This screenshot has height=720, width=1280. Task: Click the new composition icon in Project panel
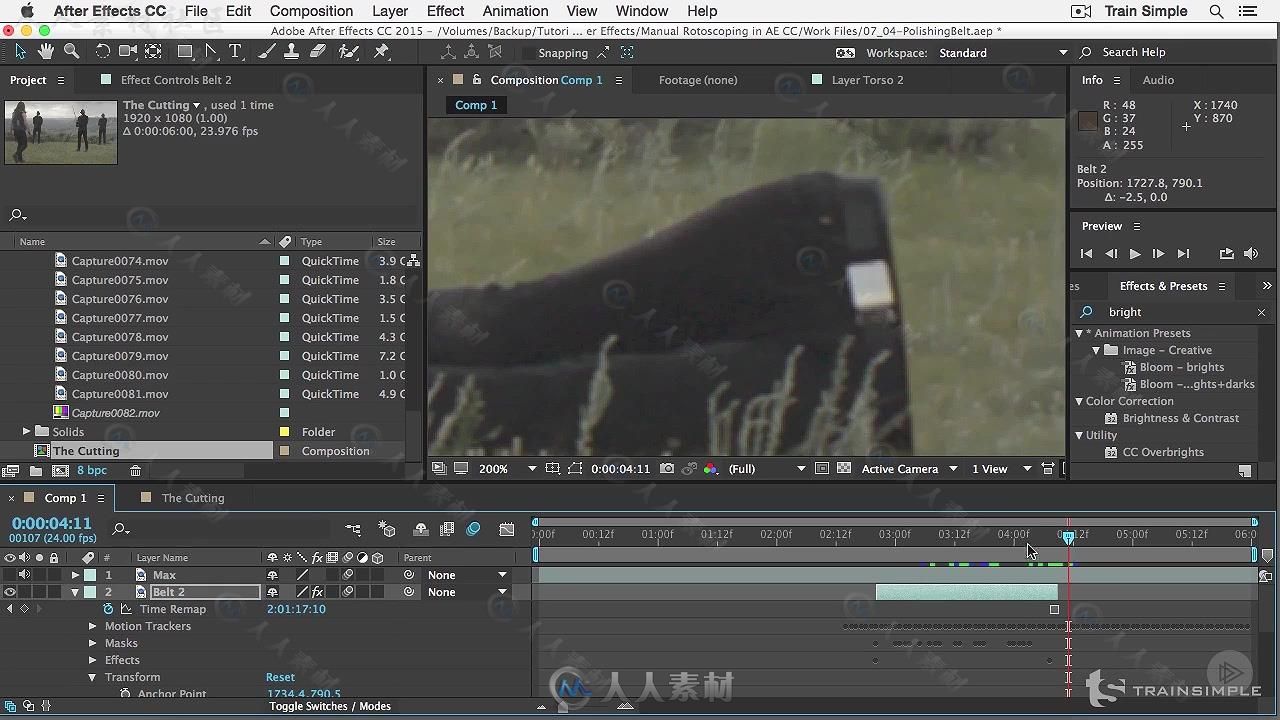point(61,470)
